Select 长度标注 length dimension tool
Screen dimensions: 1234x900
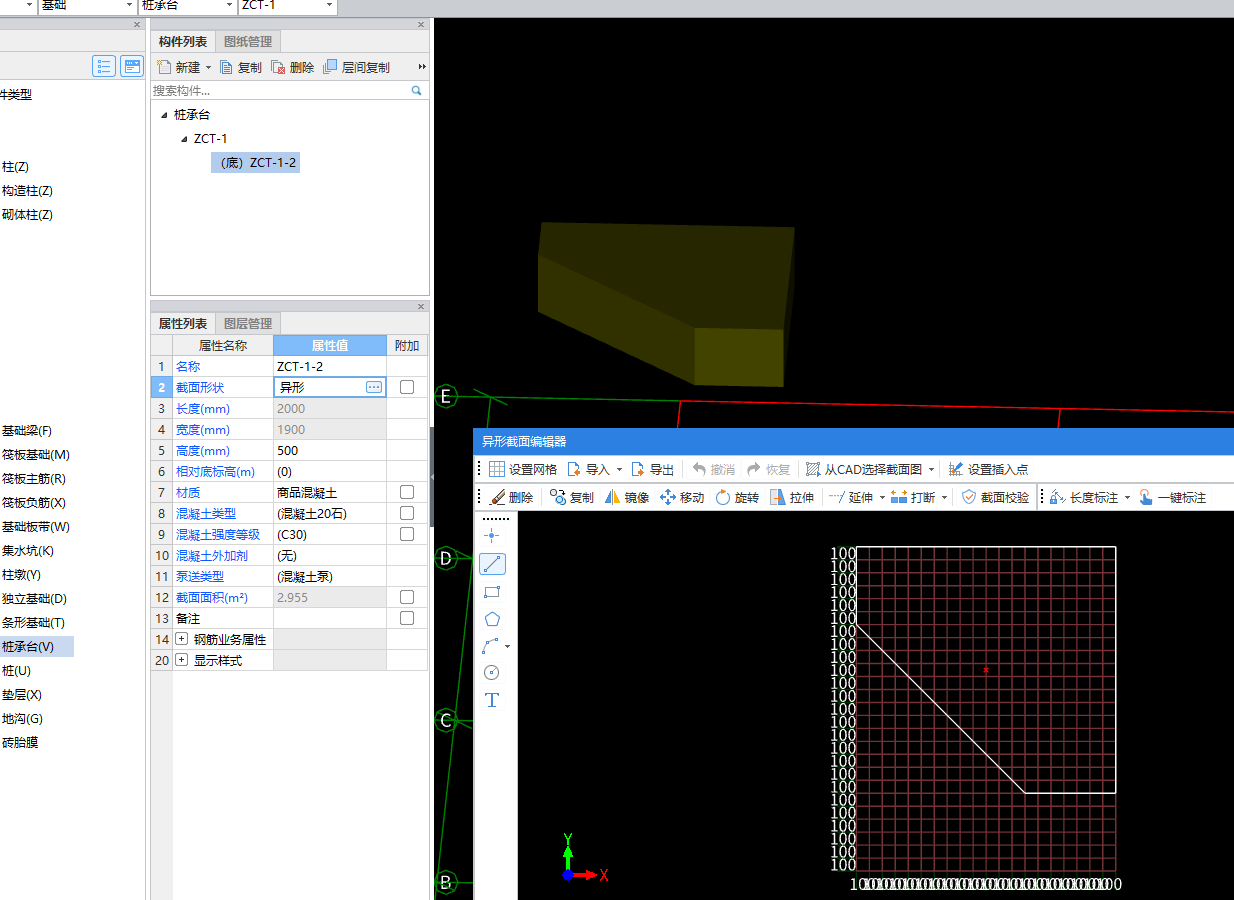1084,497
